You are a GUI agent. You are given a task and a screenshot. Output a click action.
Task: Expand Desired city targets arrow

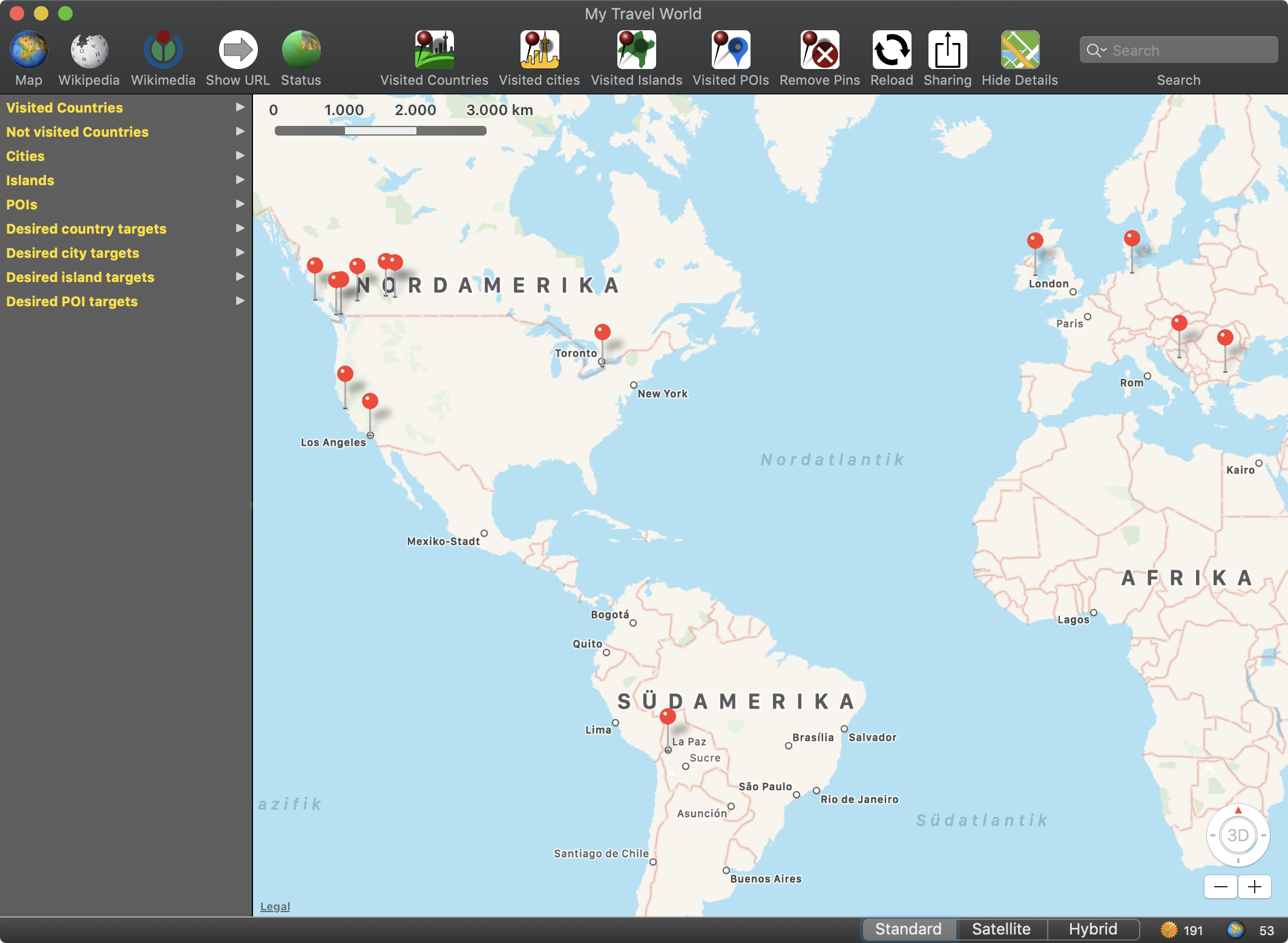(240, 252)
